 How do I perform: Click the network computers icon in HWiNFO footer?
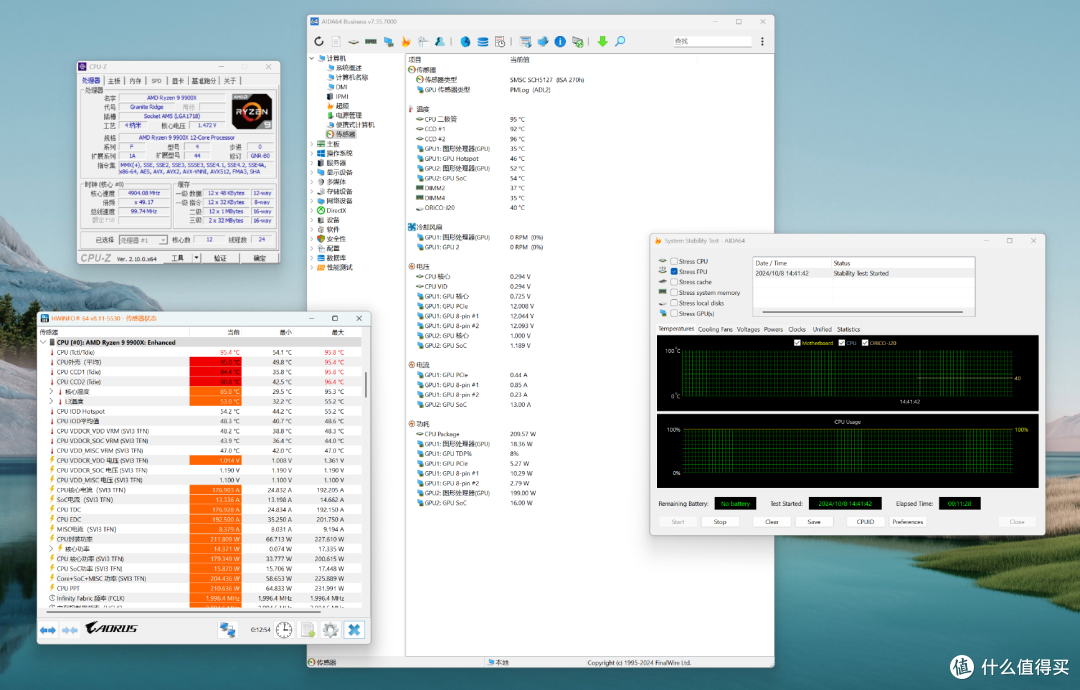point(227,629)
